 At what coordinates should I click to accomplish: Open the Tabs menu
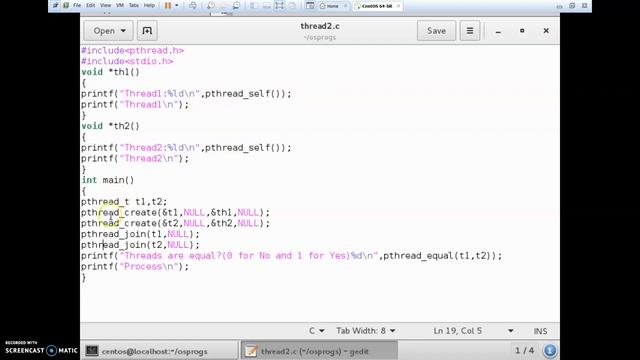(x=134, y=6)
